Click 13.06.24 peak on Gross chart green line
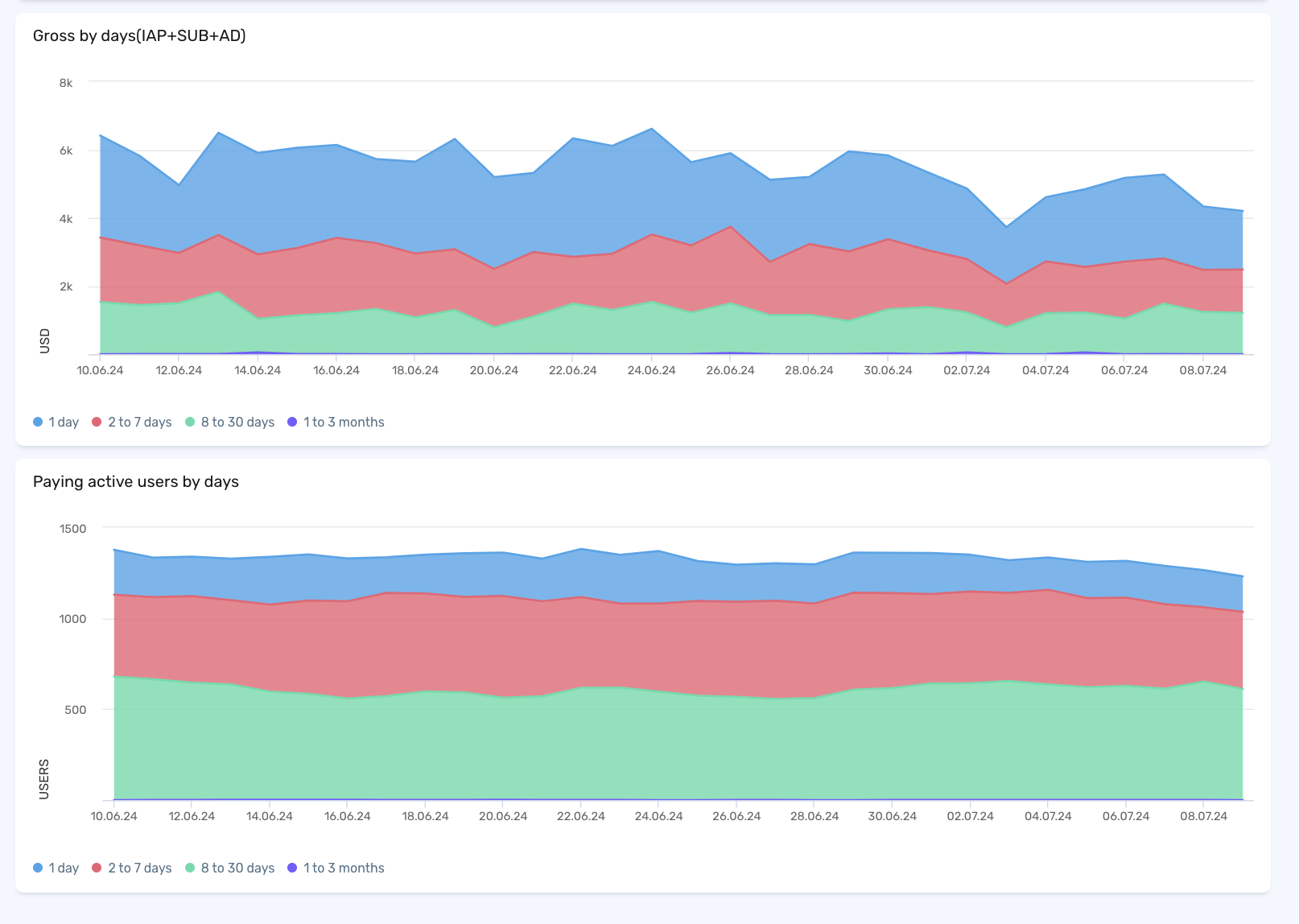This screenshot has height=924, width=1299. click(x=218, y=292)
